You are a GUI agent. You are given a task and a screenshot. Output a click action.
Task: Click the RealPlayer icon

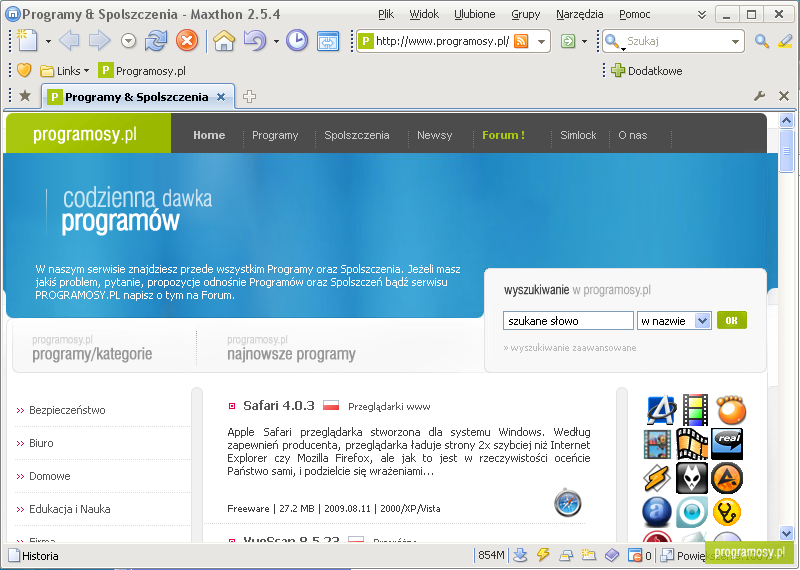click(x=727, y=443)
